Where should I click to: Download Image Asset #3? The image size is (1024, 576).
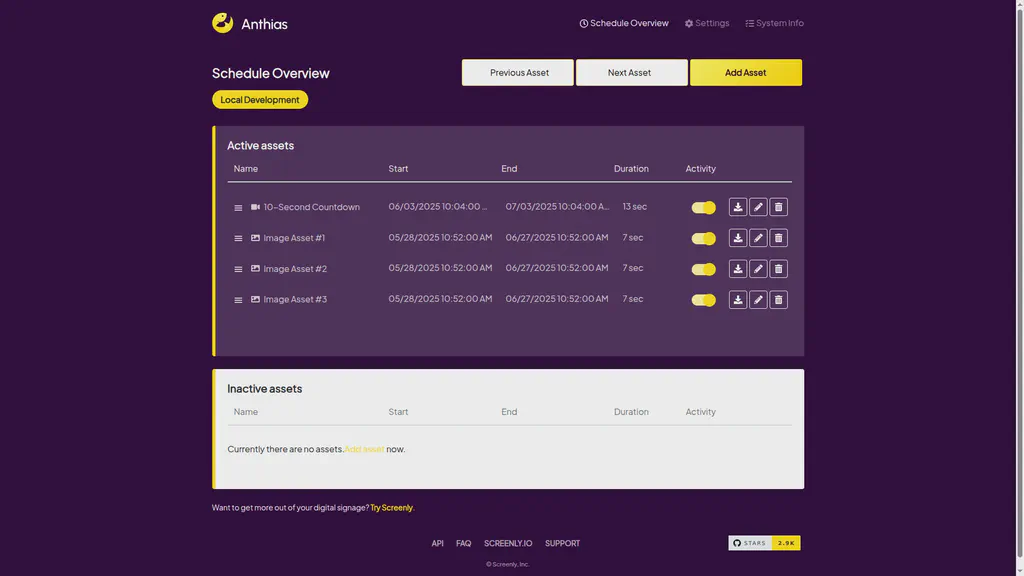738,299
